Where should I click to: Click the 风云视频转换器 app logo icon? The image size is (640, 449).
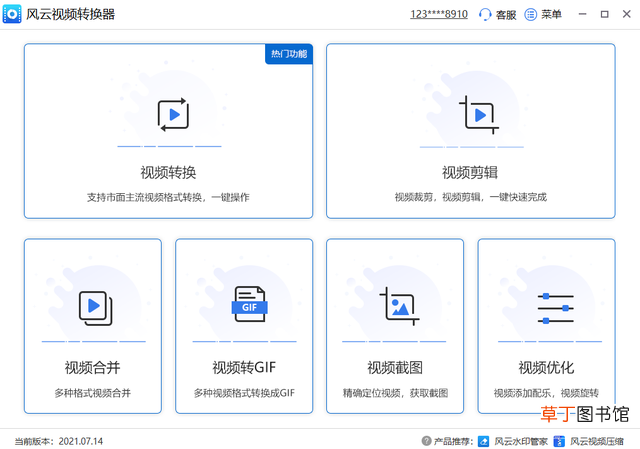coord(12,14)
